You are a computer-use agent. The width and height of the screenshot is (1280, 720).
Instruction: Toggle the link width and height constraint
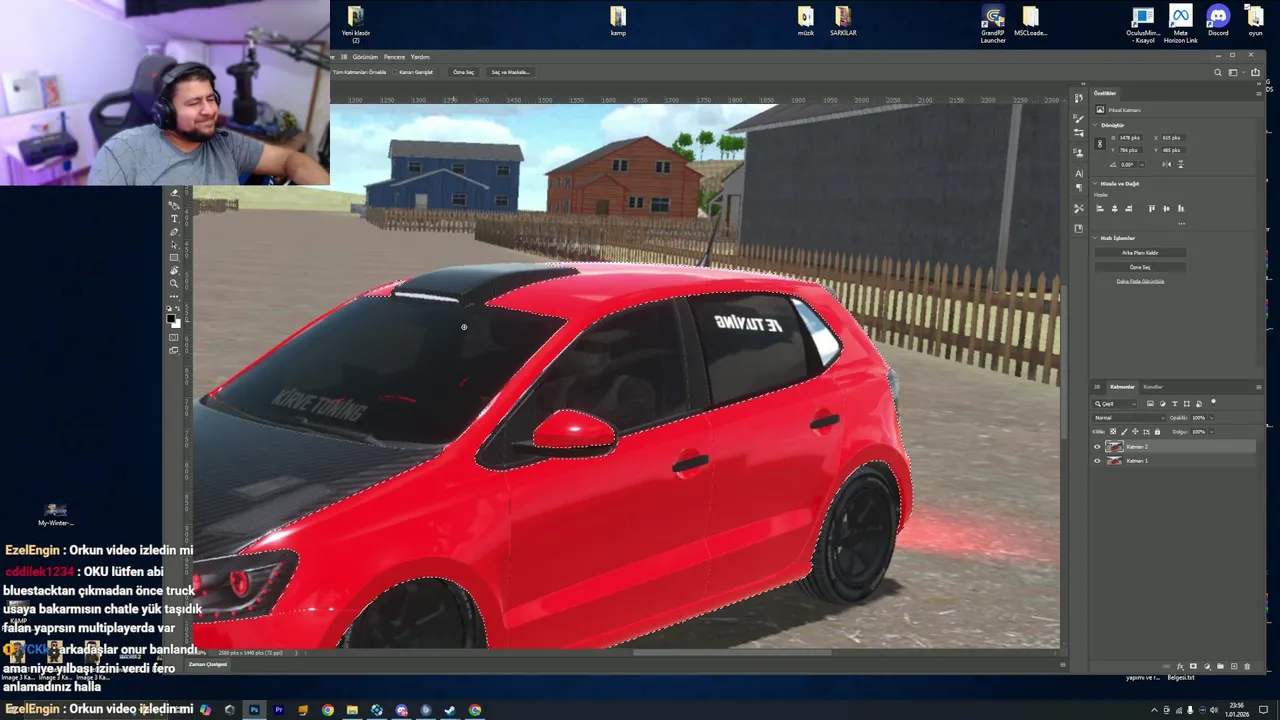(x=1100, y=143)
